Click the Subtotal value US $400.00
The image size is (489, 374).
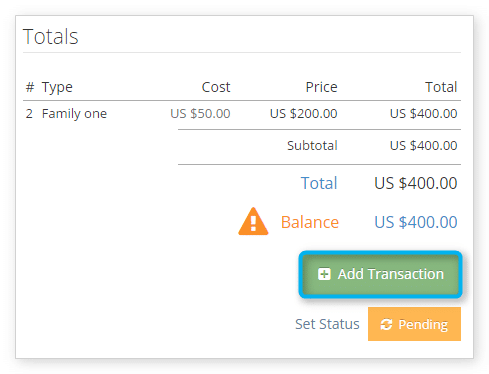tap(423, 146)
